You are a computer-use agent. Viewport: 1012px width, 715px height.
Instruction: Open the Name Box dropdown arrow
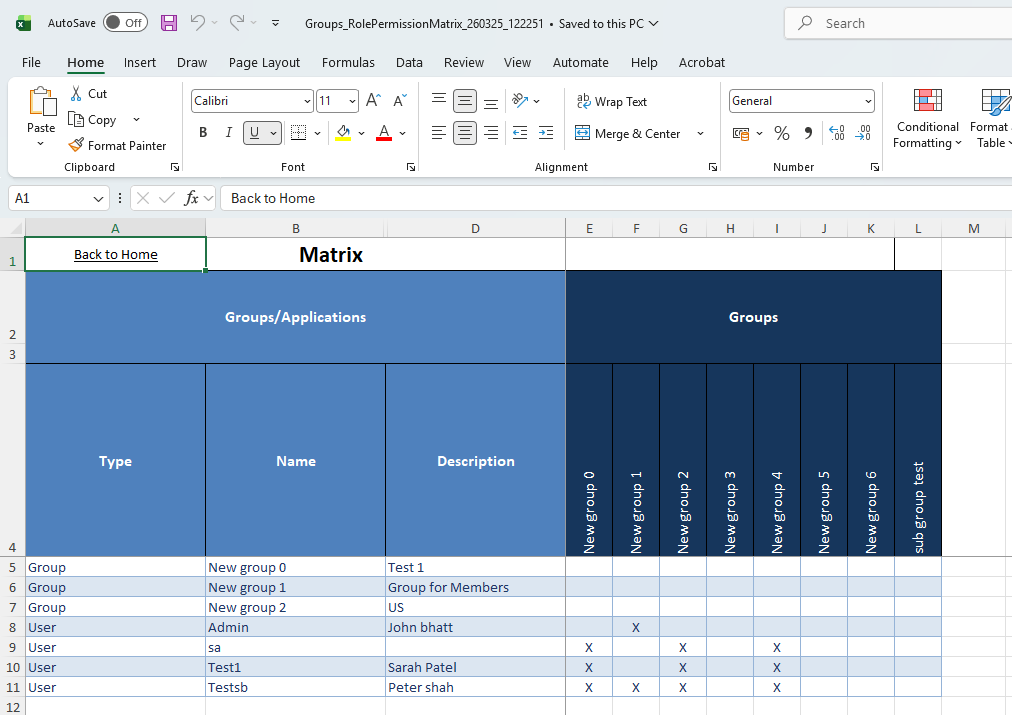click(98, 198)
